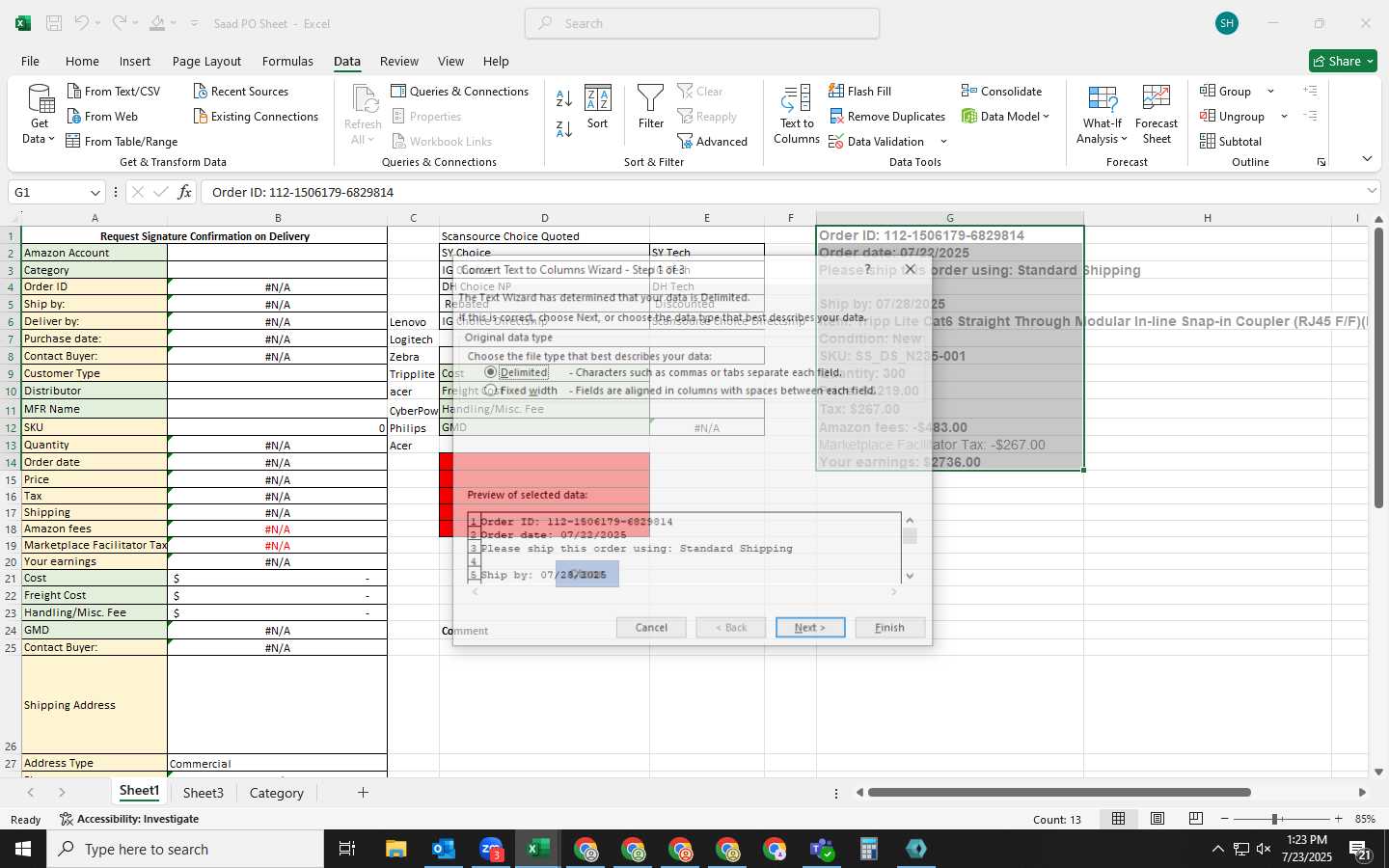Open File Explorer from taskbar

click(396, 849)
